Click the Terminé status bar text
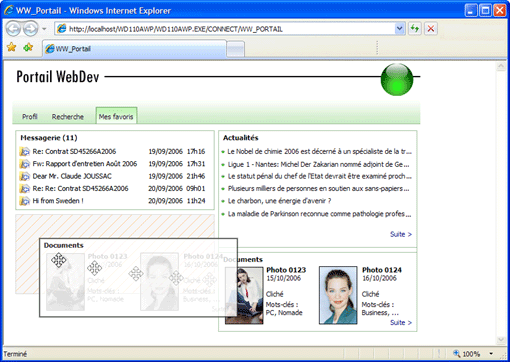This screenshot has width=510, height=362. pos(15,354)
